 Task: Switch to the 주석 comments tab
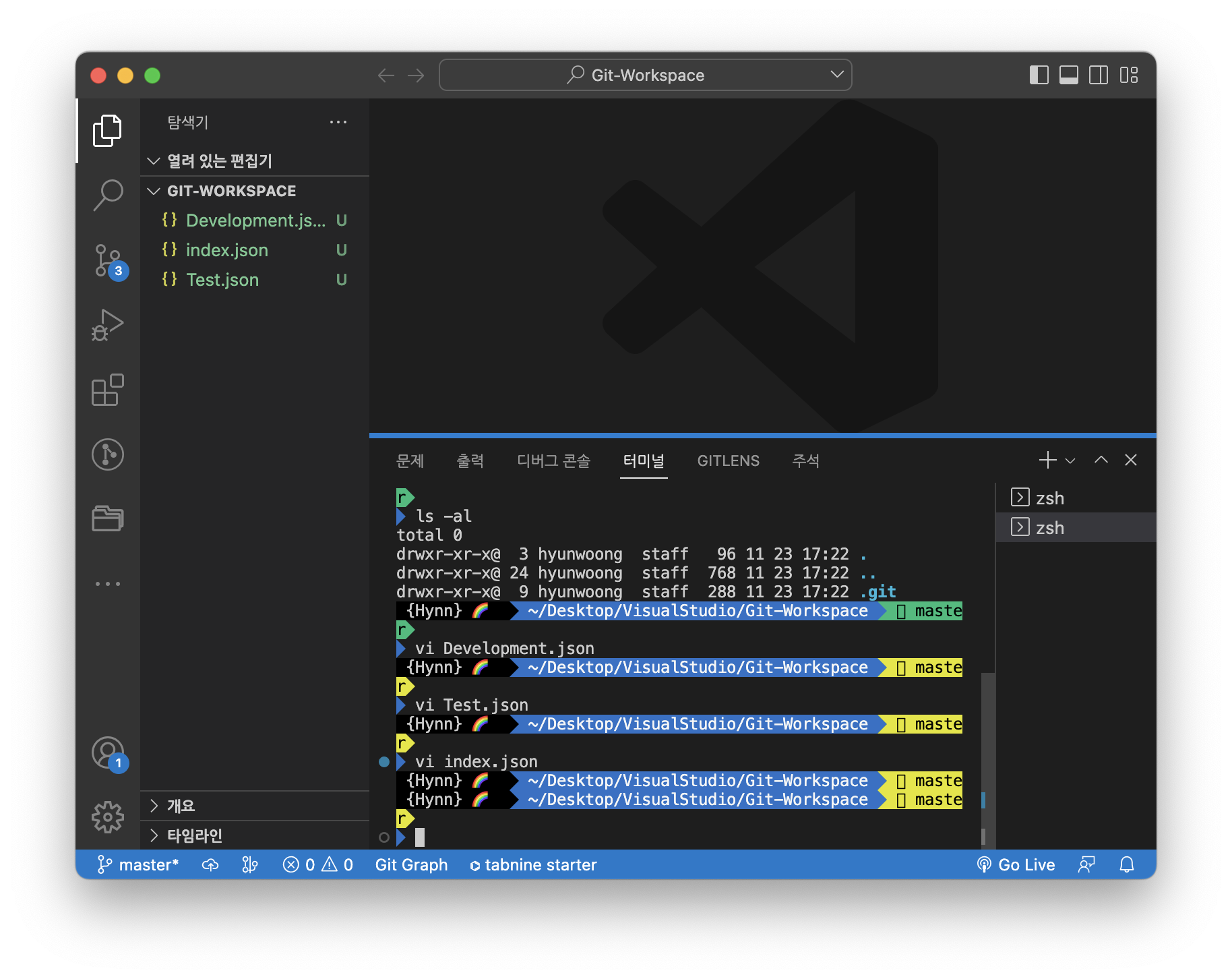pos(806,461)
